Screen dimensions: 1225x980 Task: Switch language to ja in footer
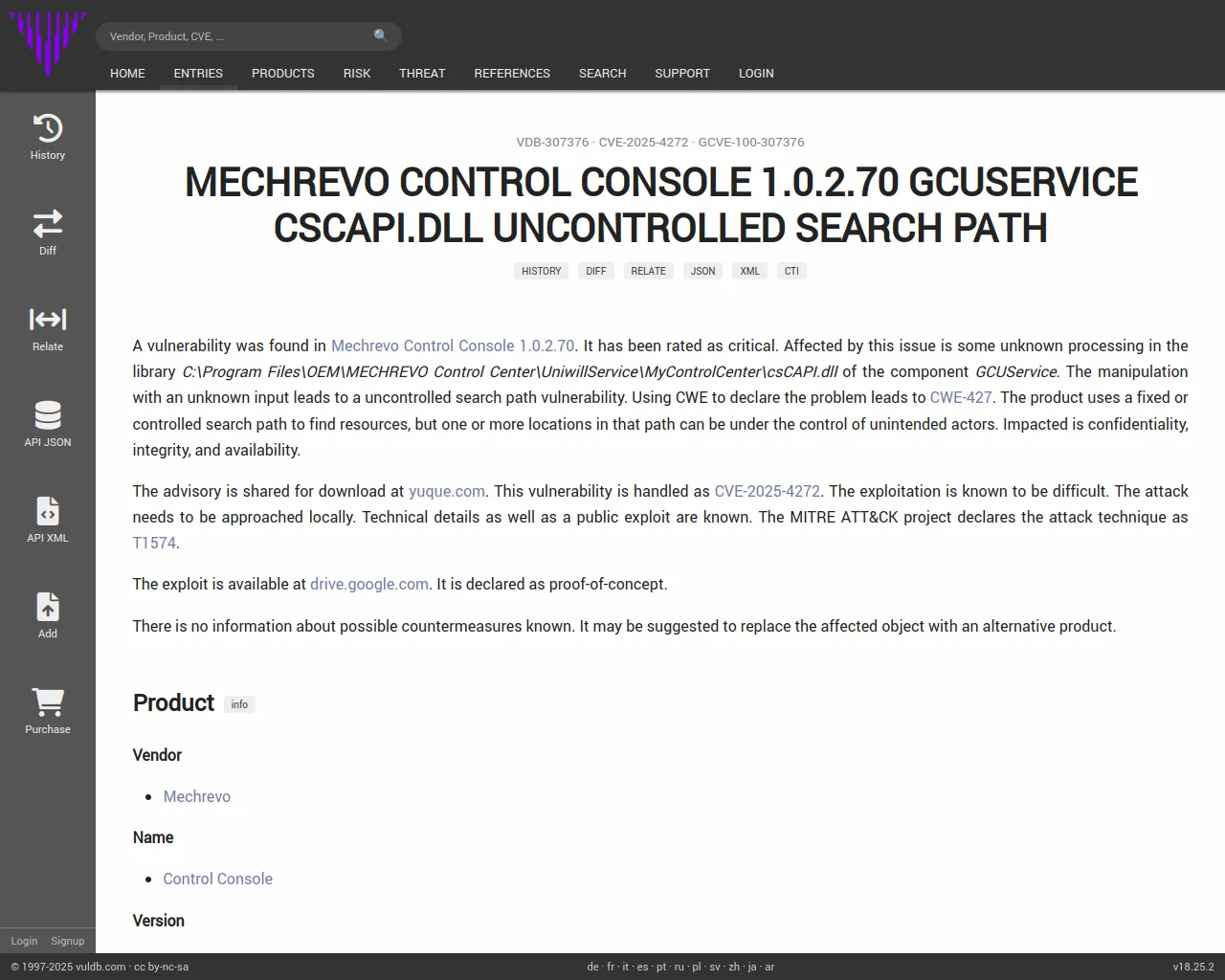coord(752,967)
